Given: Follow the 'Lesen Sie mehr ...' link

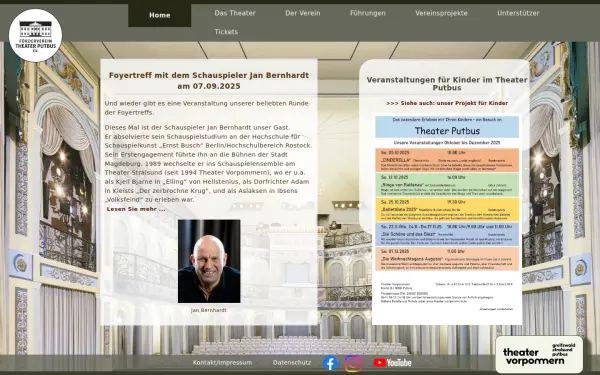Looking at the screenshot, I should [136, 209].
